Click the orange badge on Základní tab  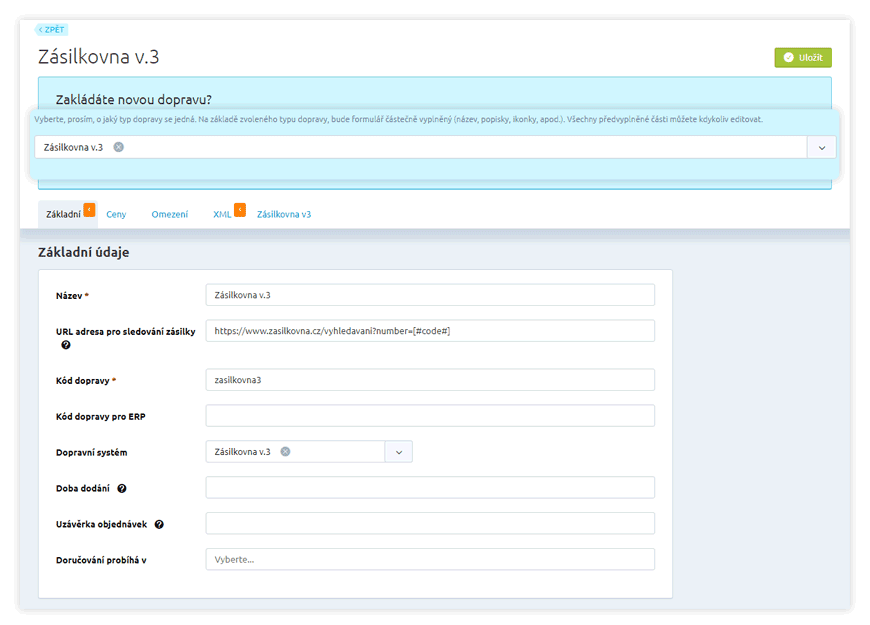pyautogui.click(x=89, y=210)
